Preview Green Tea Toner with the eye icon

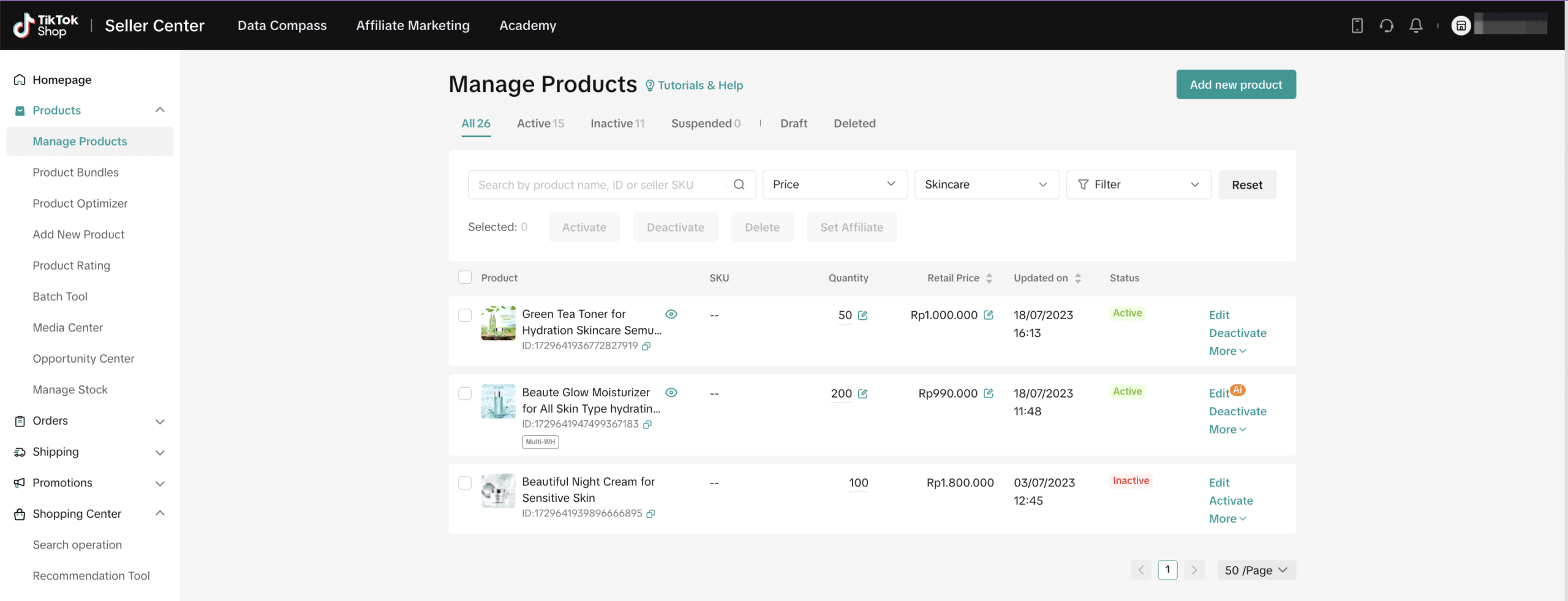coord(671,314)
